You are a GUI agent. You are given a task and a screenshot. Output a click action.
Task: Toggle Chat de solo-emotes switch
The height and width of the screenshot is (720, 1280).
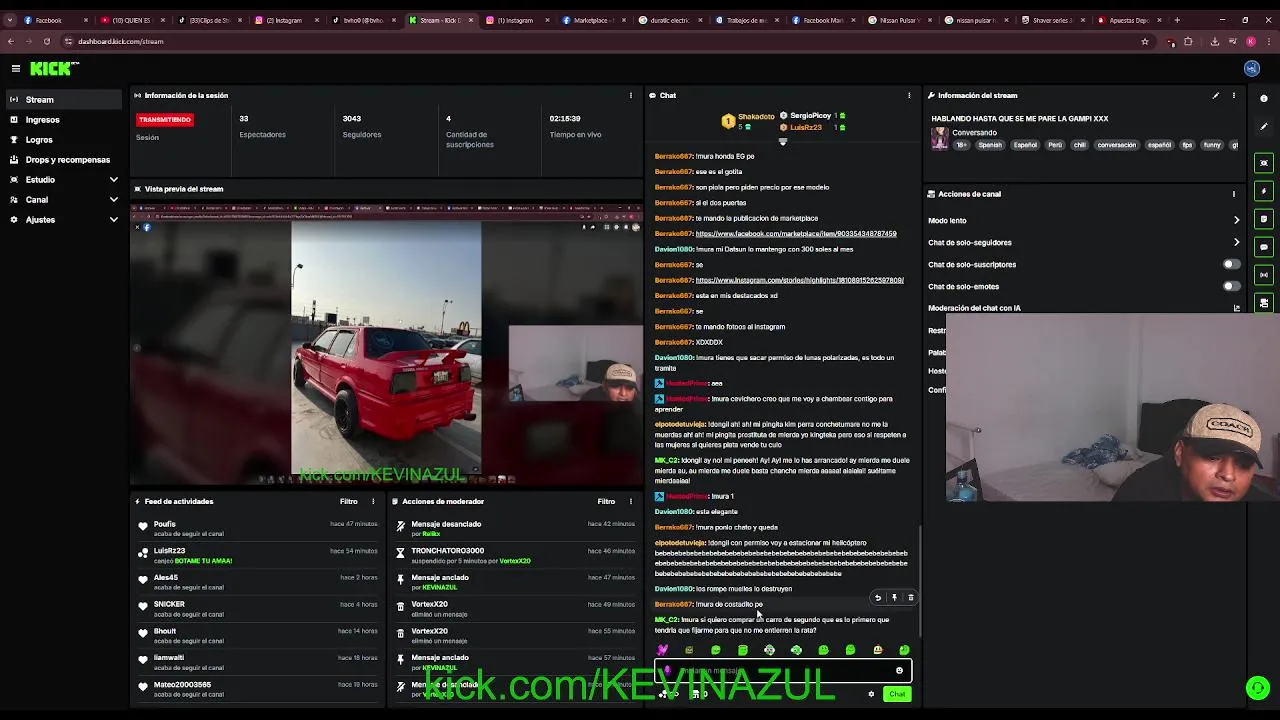[1232, 286]
